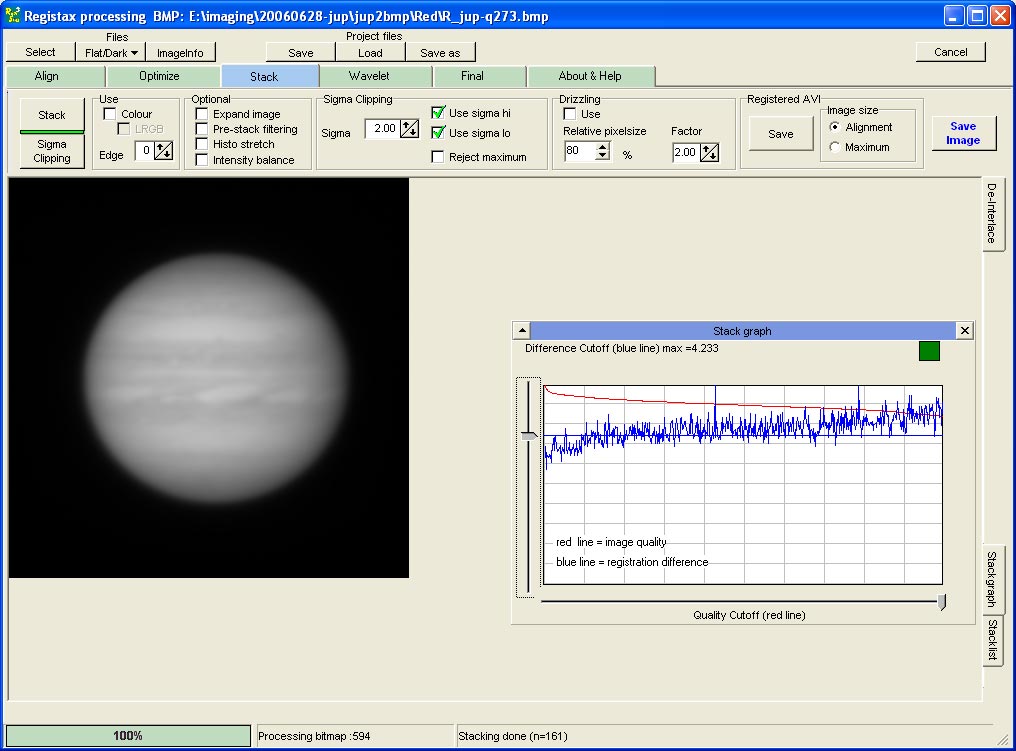Enable Reject maximum checkbox
1016x751 pixels.
pos(438,157)
